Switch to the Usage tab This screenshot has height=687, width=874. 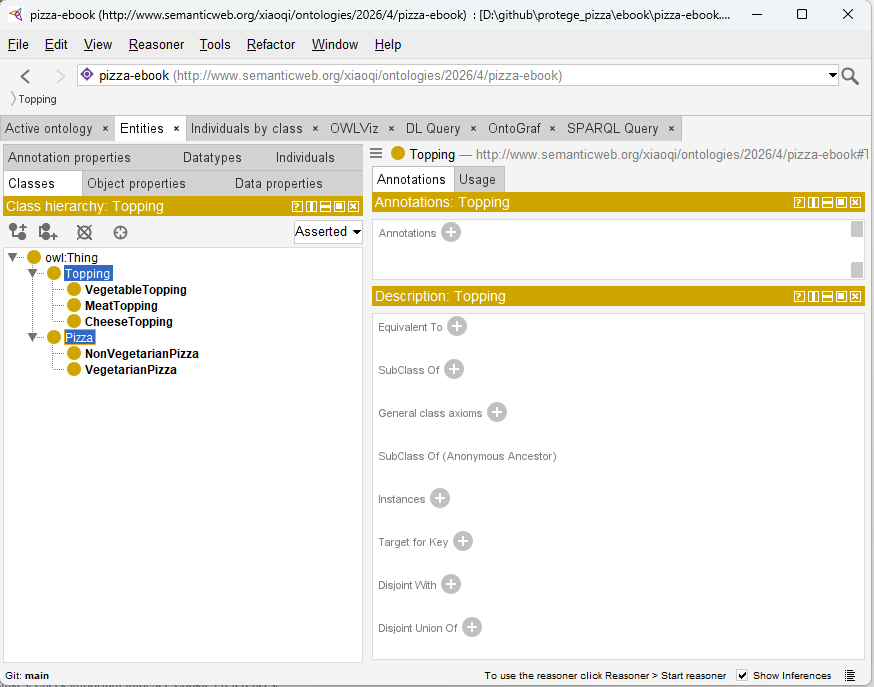pyautogui.click(x=477, y=179)
